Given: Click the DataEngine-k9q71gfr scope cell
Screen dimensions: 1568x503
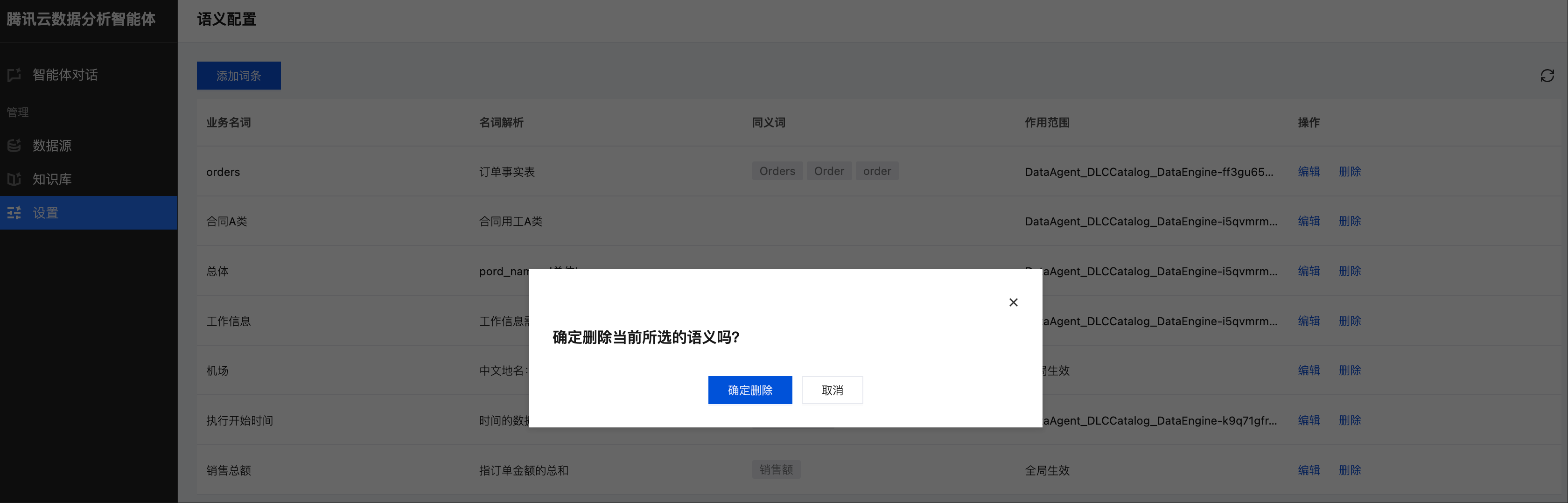Looking at the screenshot, I should coord(1160,420).
